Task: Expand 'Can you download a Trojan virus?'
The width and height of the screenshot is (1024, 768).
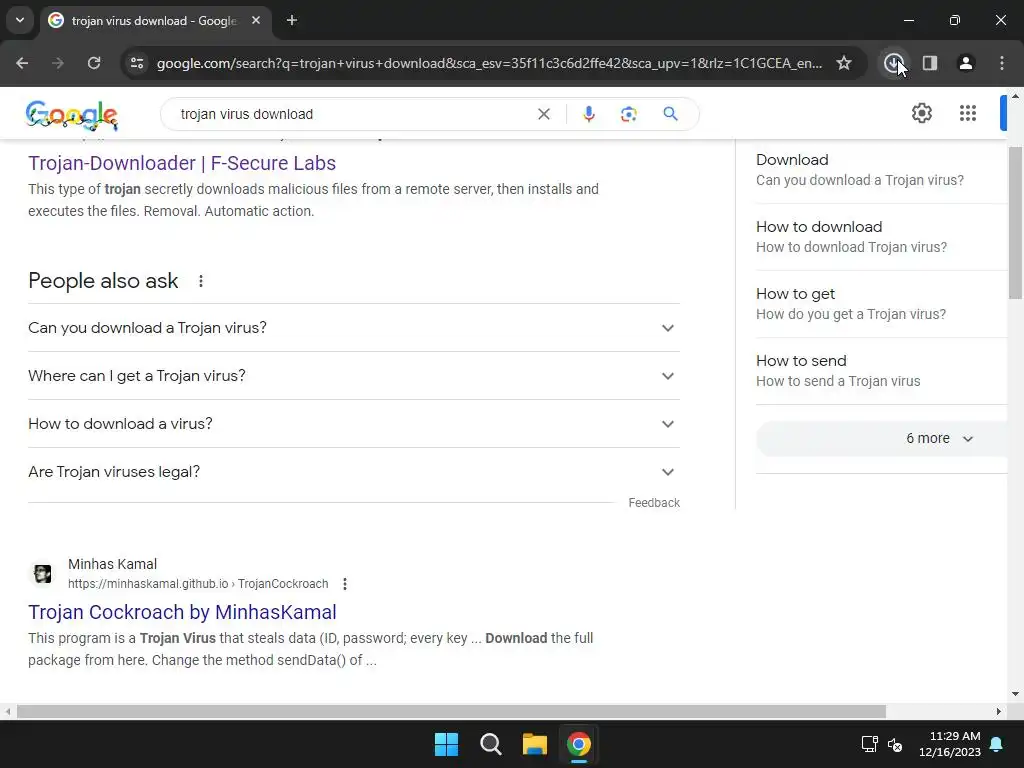Action: click(x=353, y=328)
